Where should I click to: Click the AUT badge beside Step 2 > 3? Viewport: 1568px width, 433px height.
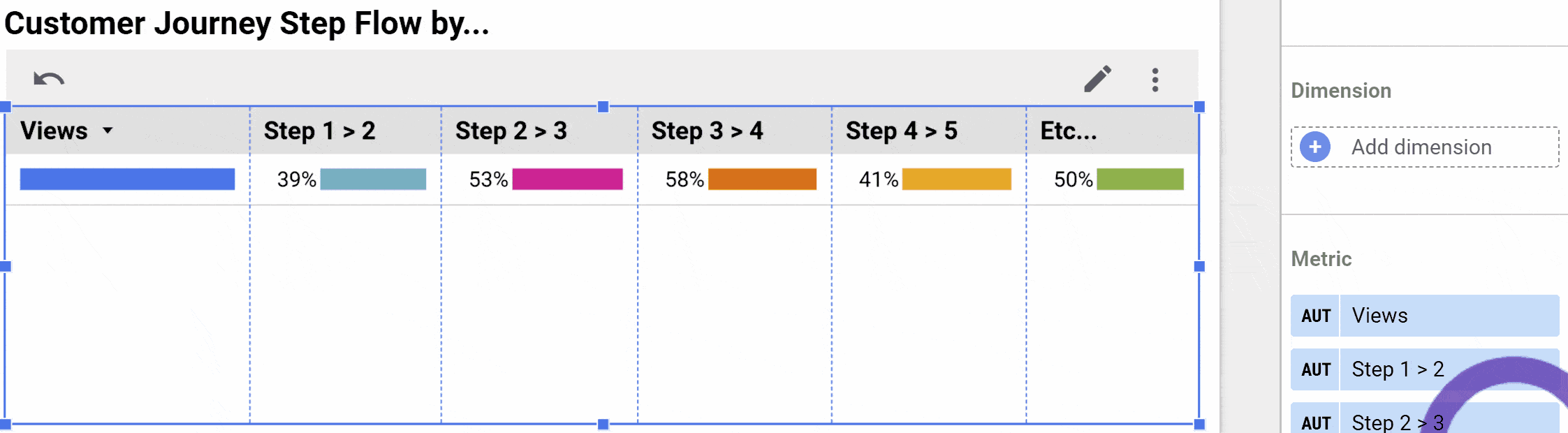[1315, 422]
